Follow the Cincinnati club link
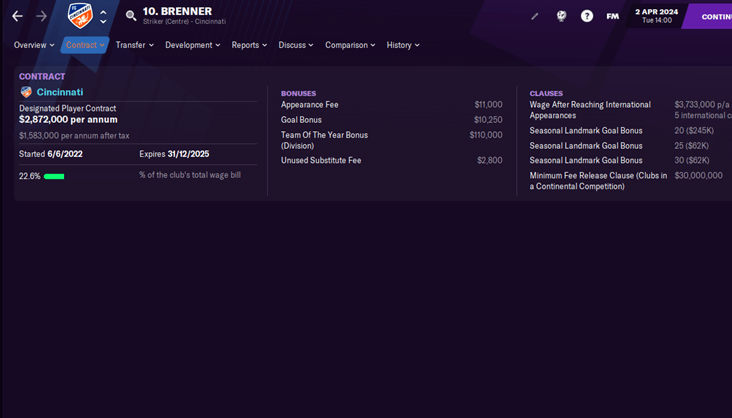Screen dimensions: 732x418 click(x=60, y=92)
